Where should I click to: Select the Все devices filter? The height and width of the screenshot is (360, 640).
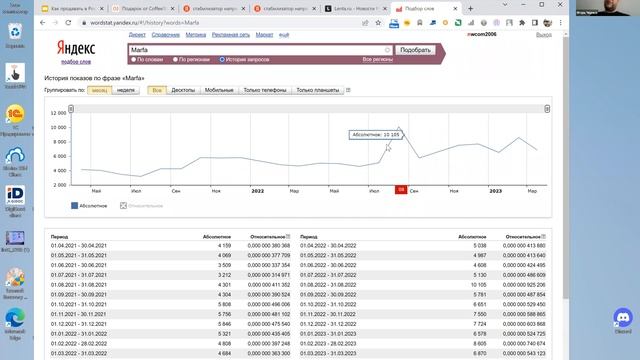point(157,90)
